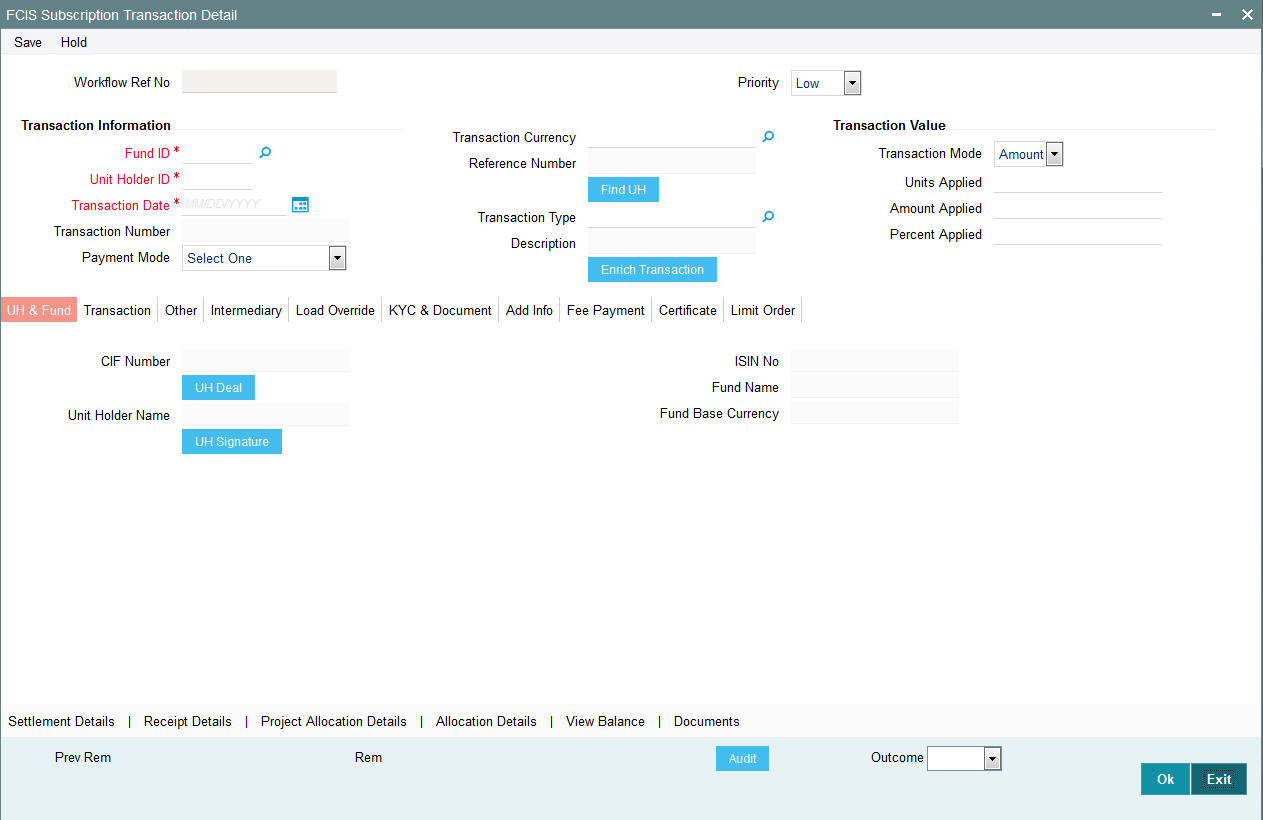
Task: Open the Intermediary tab
Action: 246,310
